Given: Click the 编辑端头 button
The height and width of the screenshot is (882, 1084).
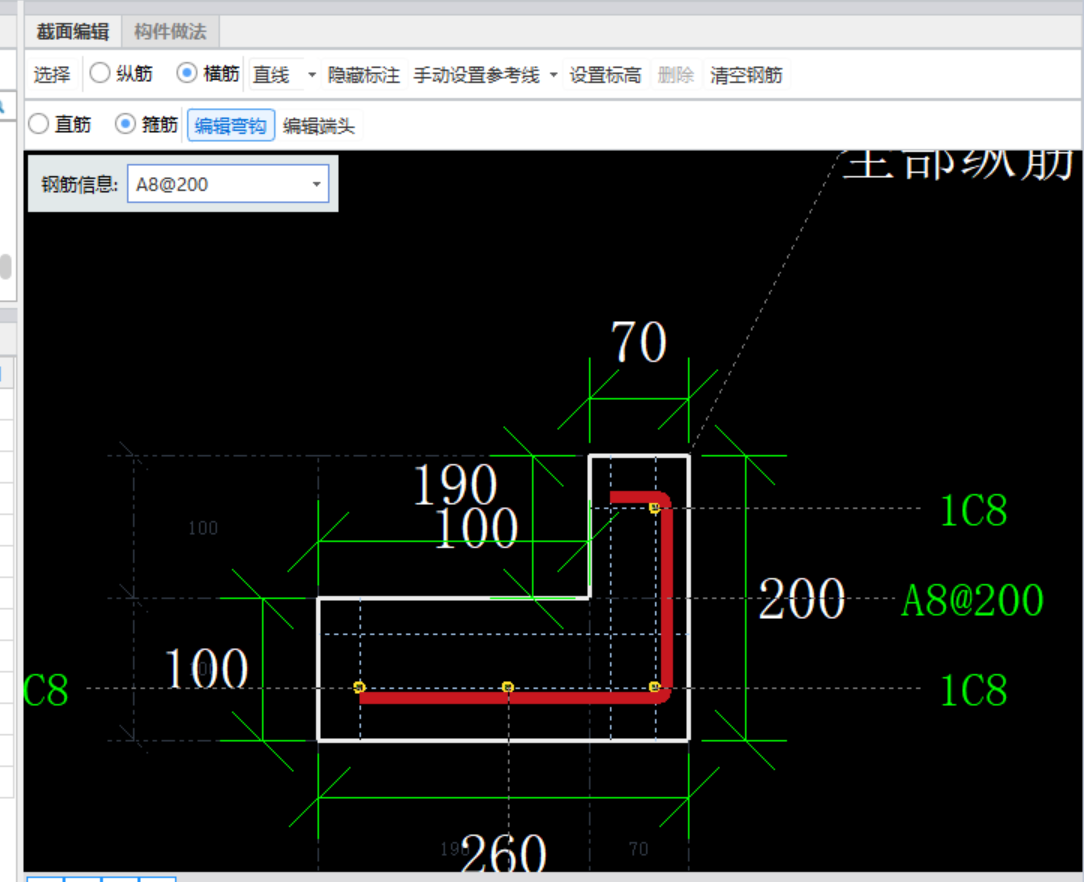Looking at the screenshot, I should [x=319, y=126].
